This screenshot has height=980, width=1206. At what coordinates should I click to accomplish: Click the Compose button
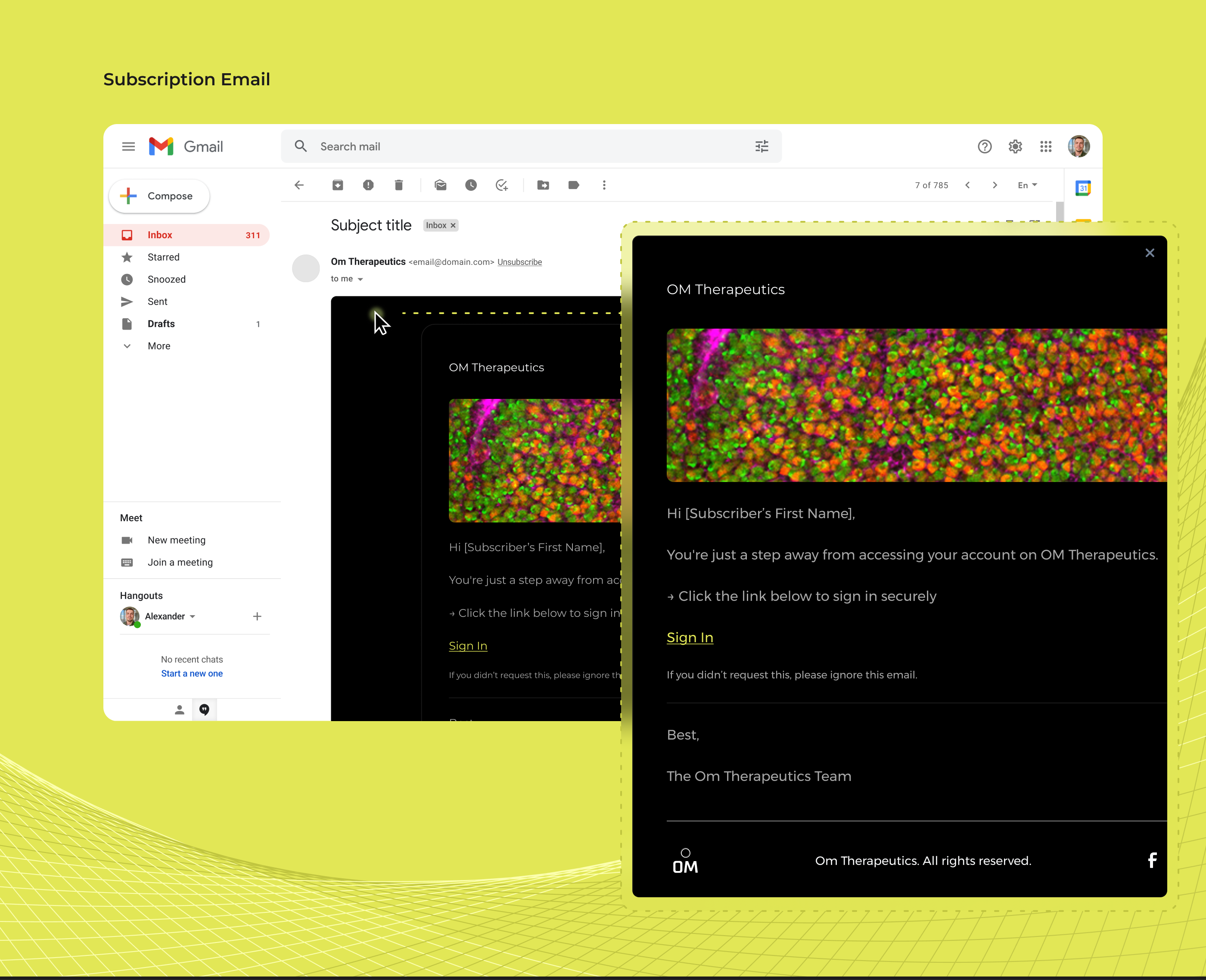click(159, 196)
